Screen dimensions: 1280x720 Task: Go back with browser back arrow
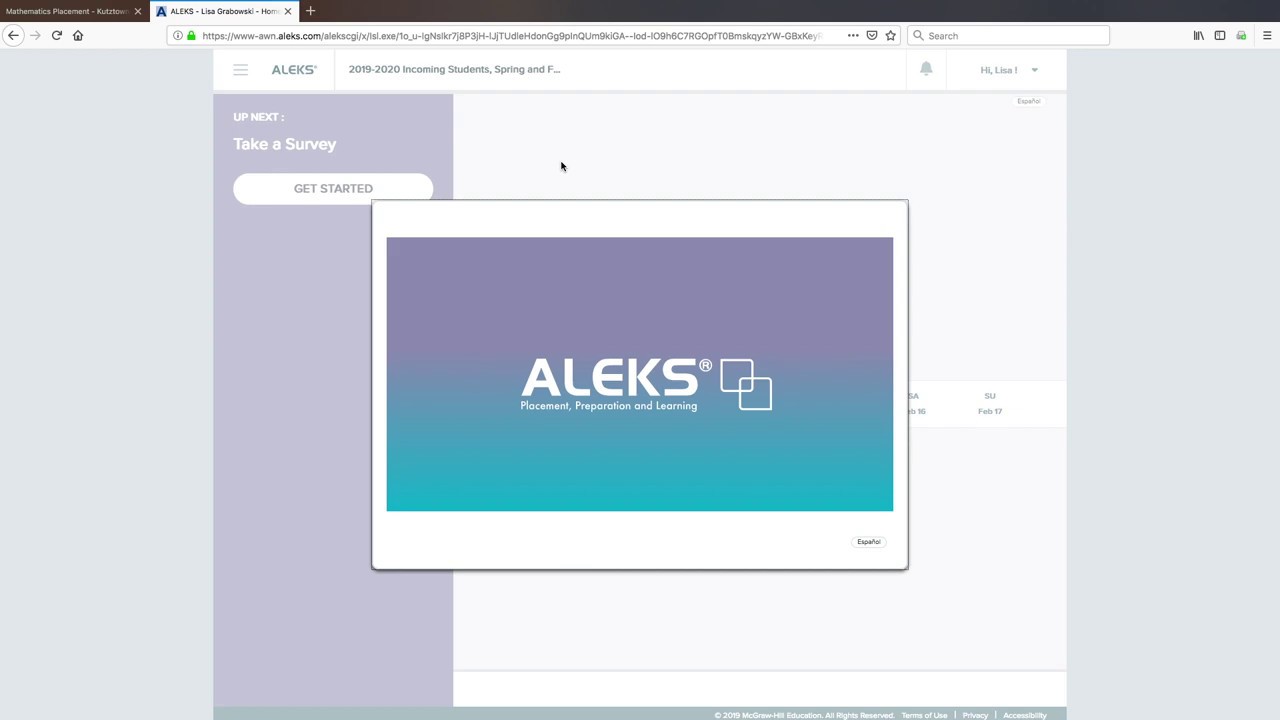pyautogui.click(x=13, y=35)
